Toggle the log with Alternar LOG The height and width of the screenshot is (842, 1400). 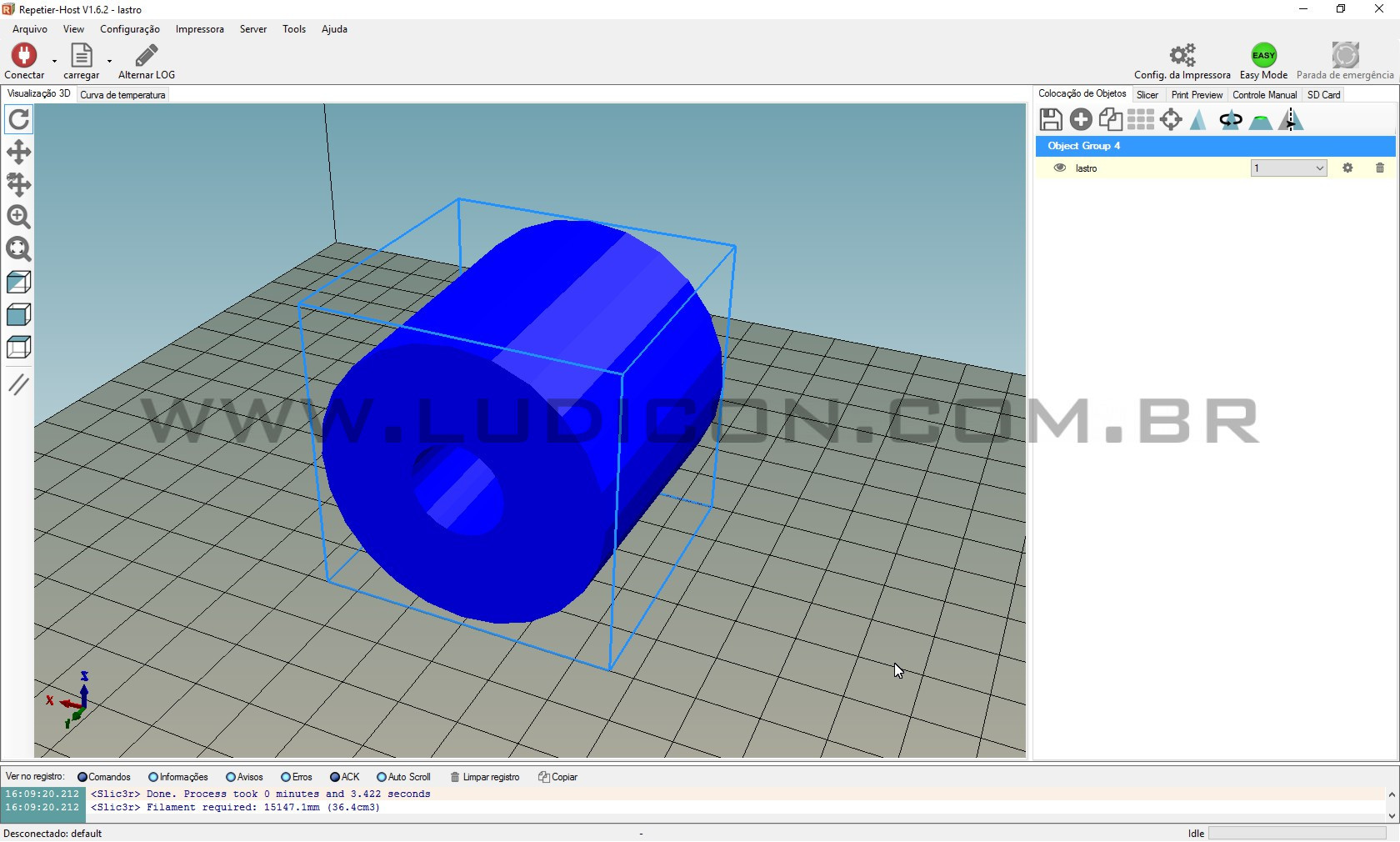click(x=147, y=62)
